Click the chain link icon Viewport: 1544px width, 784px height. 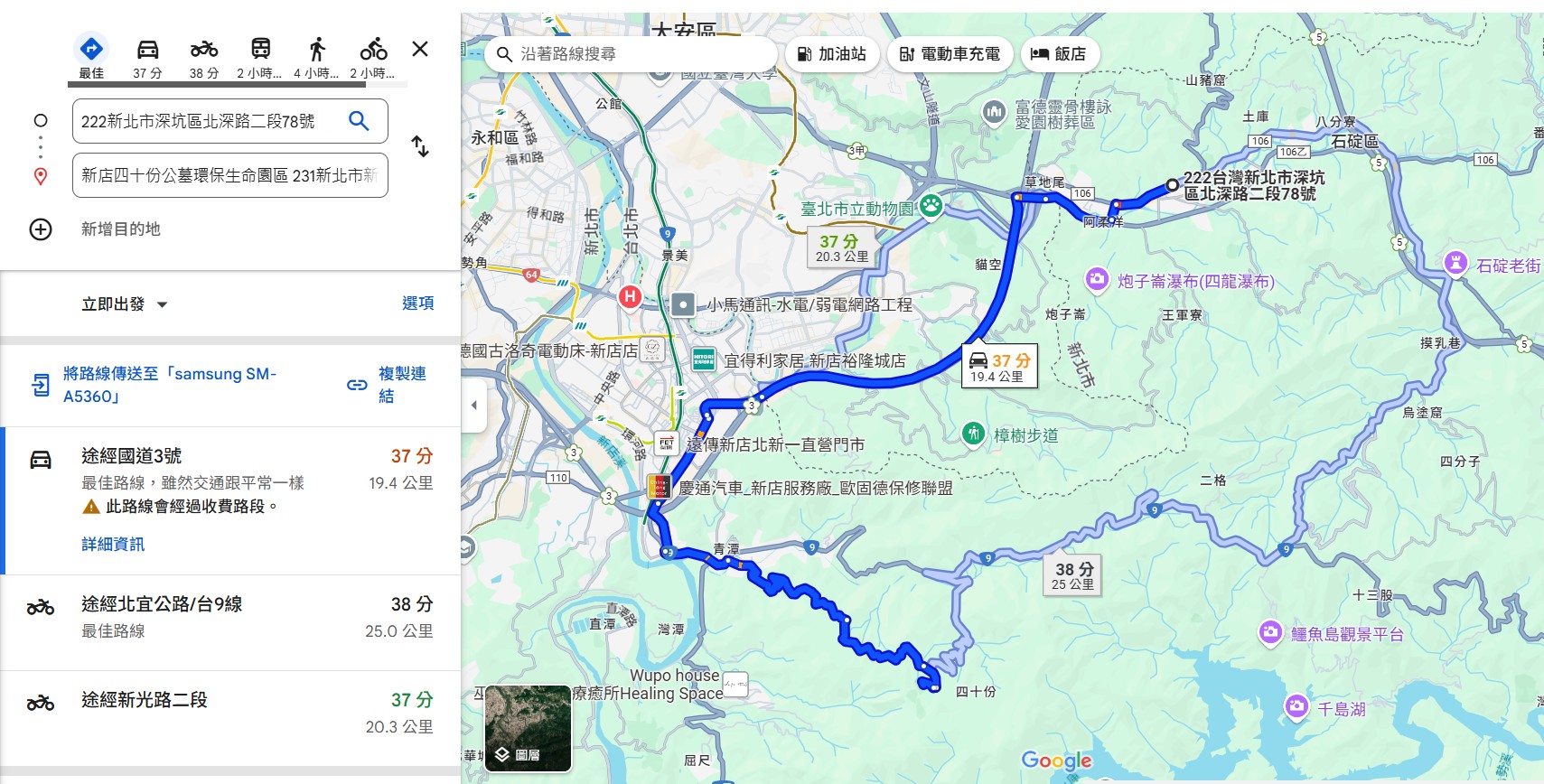tap(357, 385)
